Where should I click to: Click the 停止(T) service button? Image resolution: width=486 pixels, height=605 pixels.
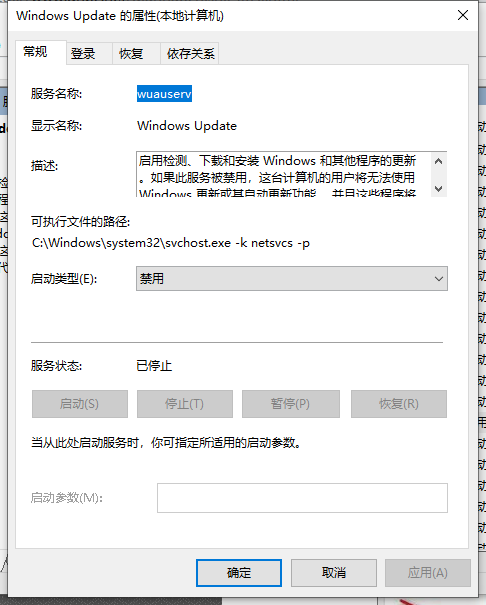click(x=185, y=404)
